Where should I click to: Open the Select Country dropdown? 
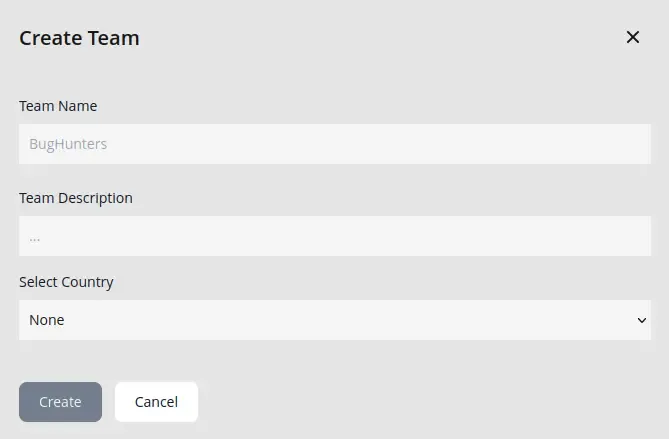(335, 320)
